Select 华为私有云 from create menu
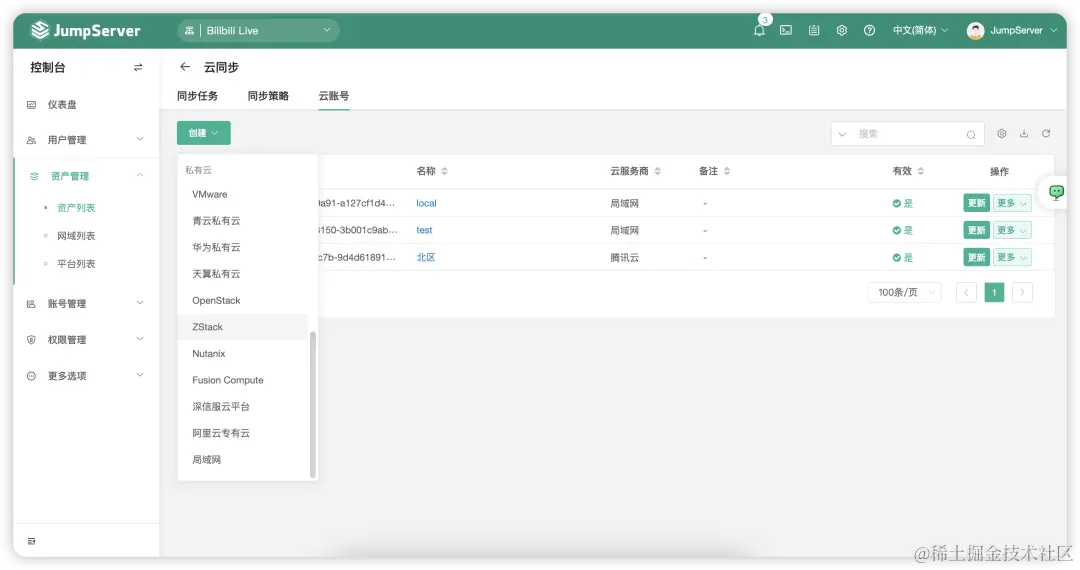Image resolution: width=1080 pixels, height=570 pixels. tap(243, 247)
